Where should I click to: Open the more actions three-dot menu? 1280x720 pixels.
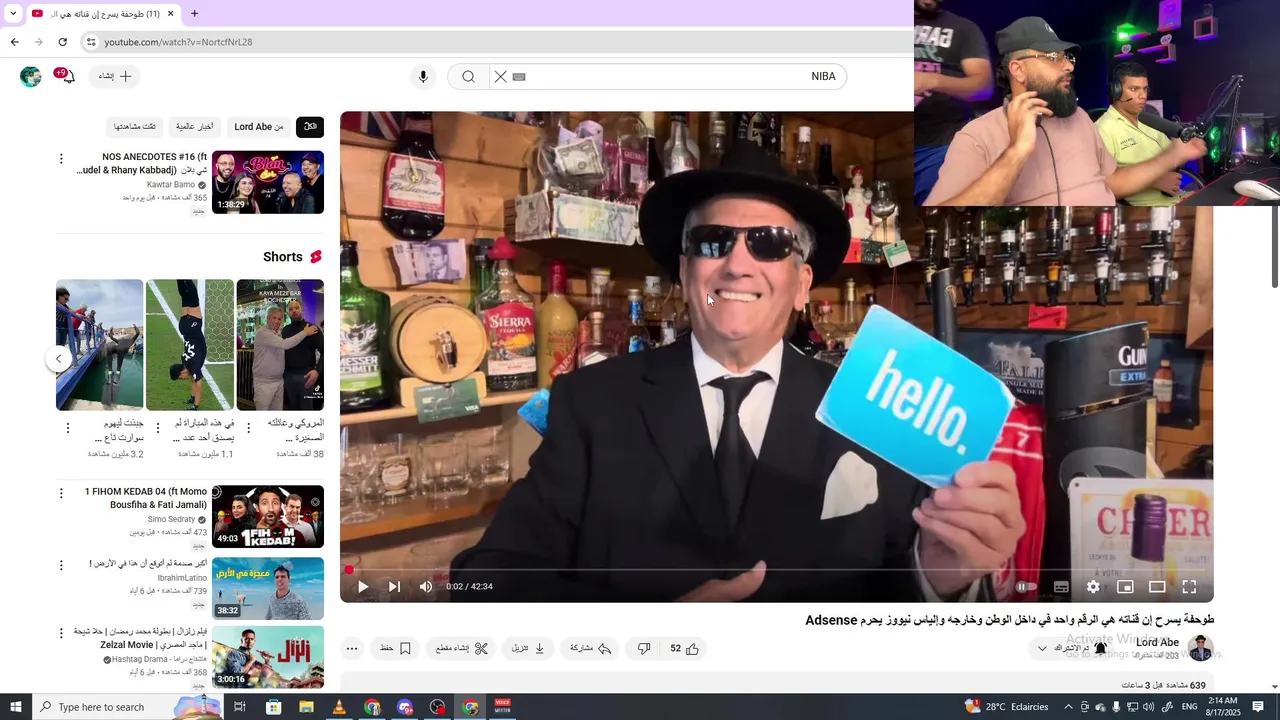351,648
